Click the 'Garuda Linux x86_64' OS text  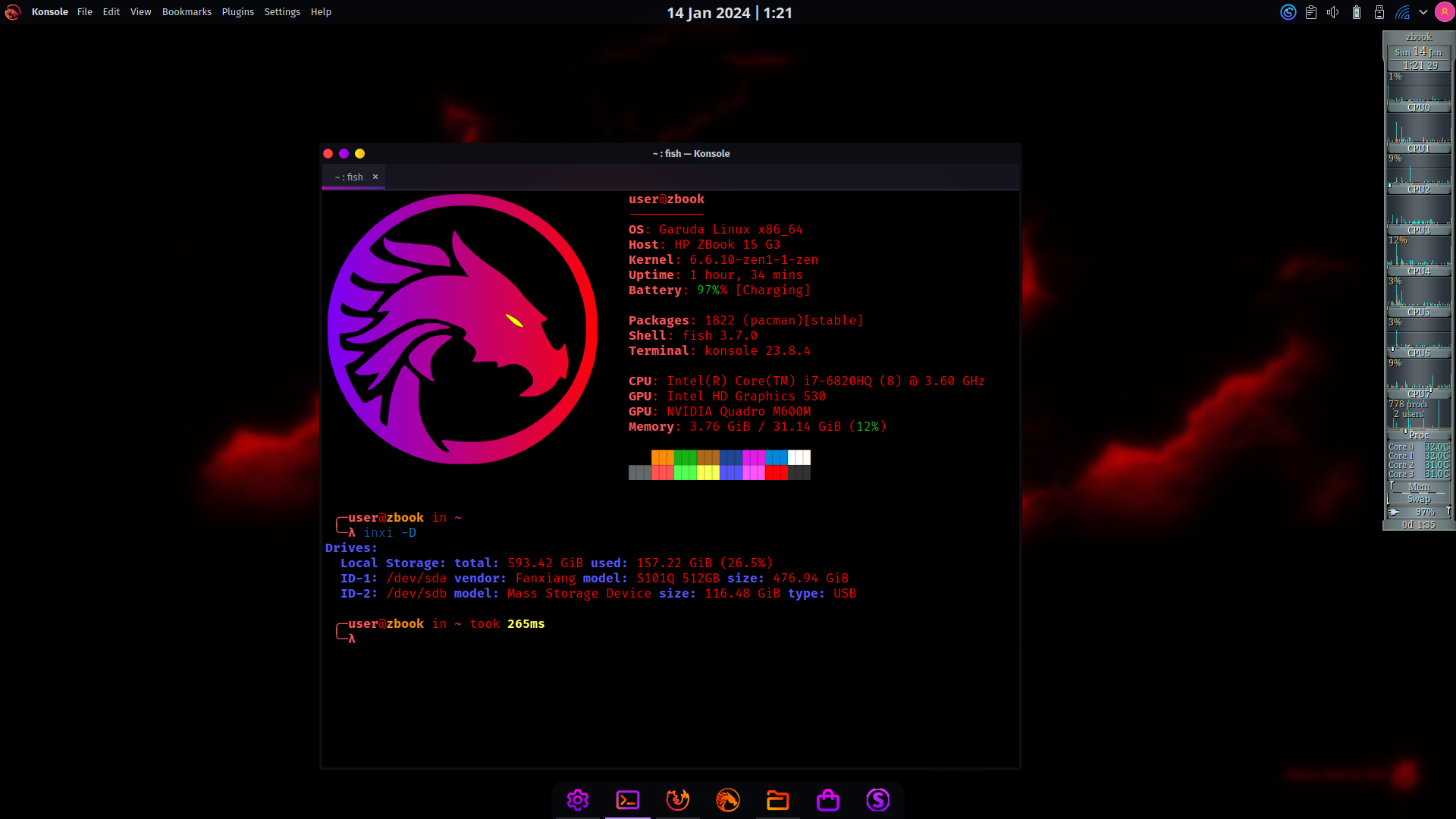731,230
